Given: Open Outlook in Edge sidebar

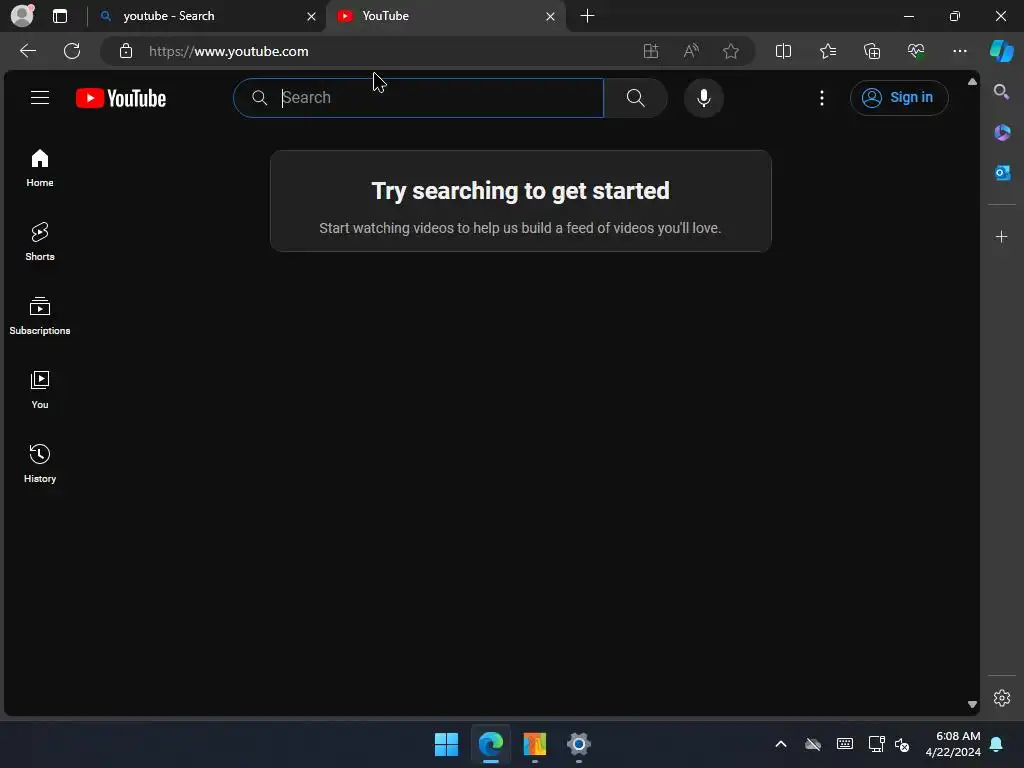Looking at the screenshot, I should 1002,172.
